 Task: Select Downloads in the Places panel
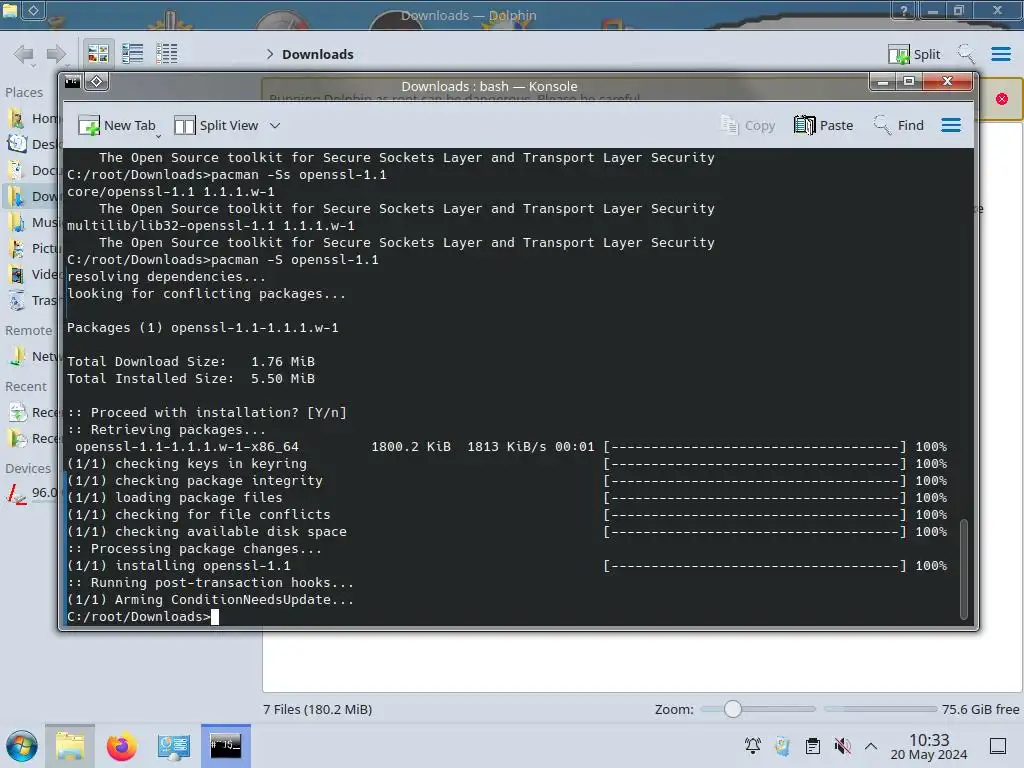click(x=31, y=197)
